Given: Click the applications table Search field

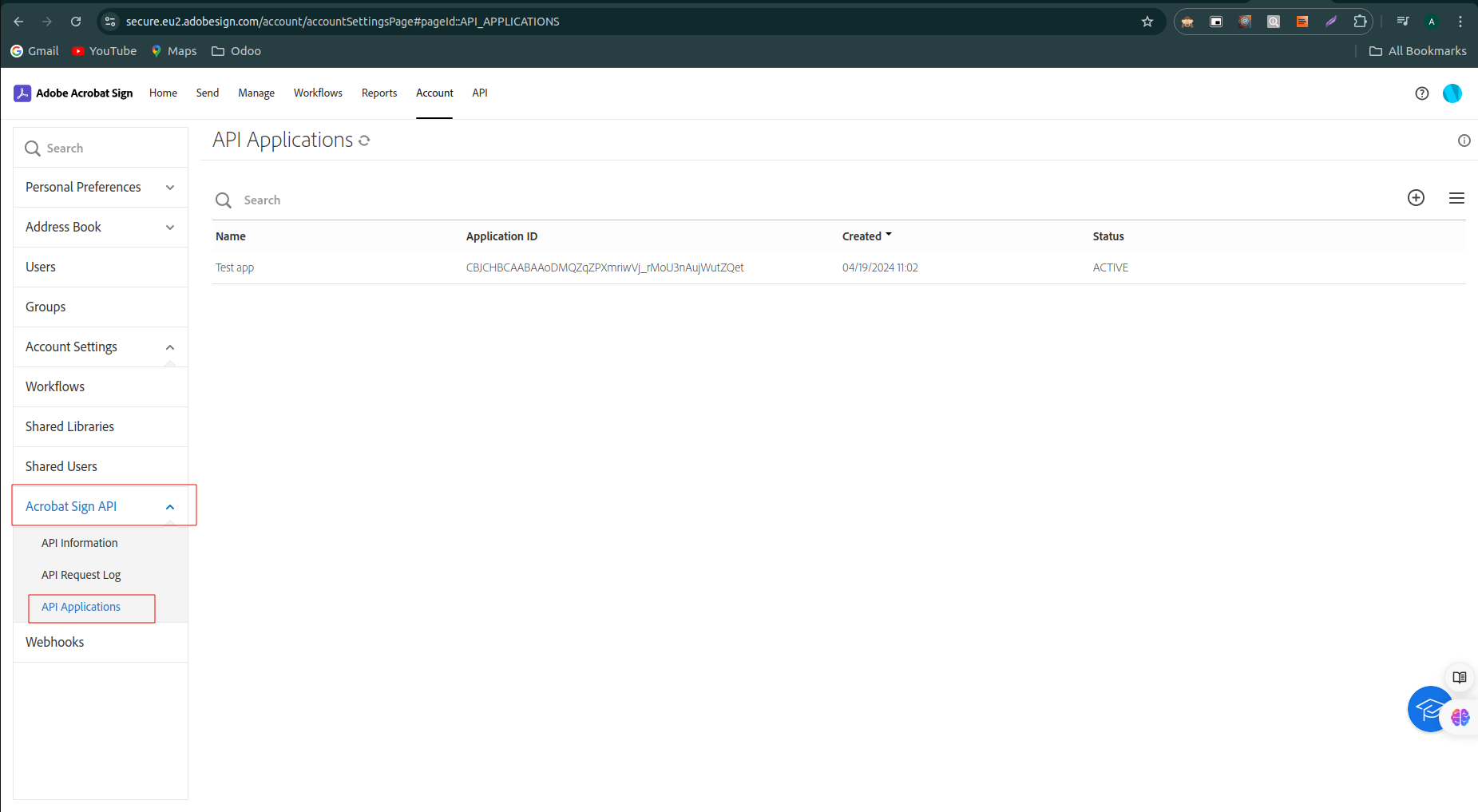Looking at the screenshot, I should pos(798,200).
